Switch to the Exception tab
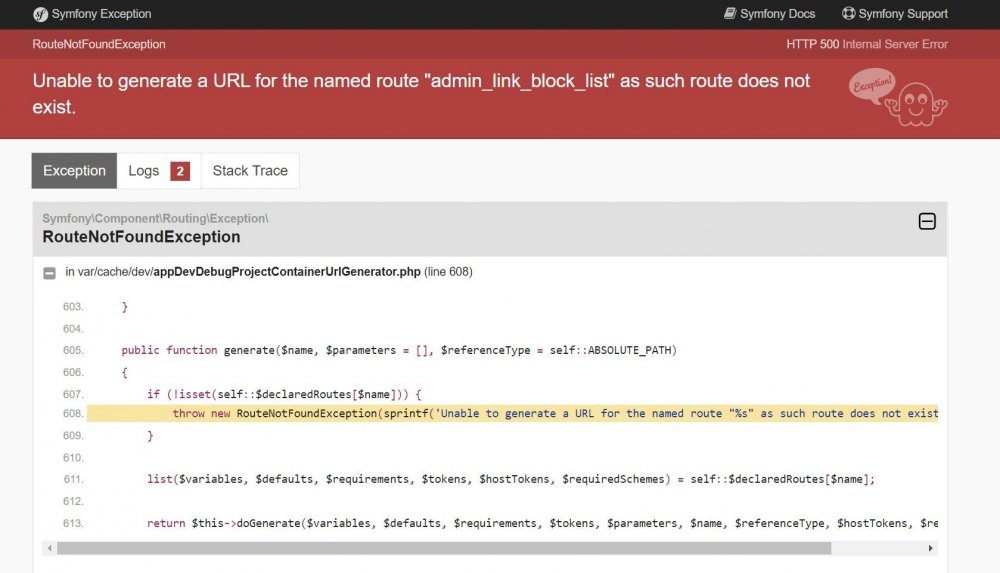Image resolution: width=1000 pixels, height=573 pixels. coord(74,171)
